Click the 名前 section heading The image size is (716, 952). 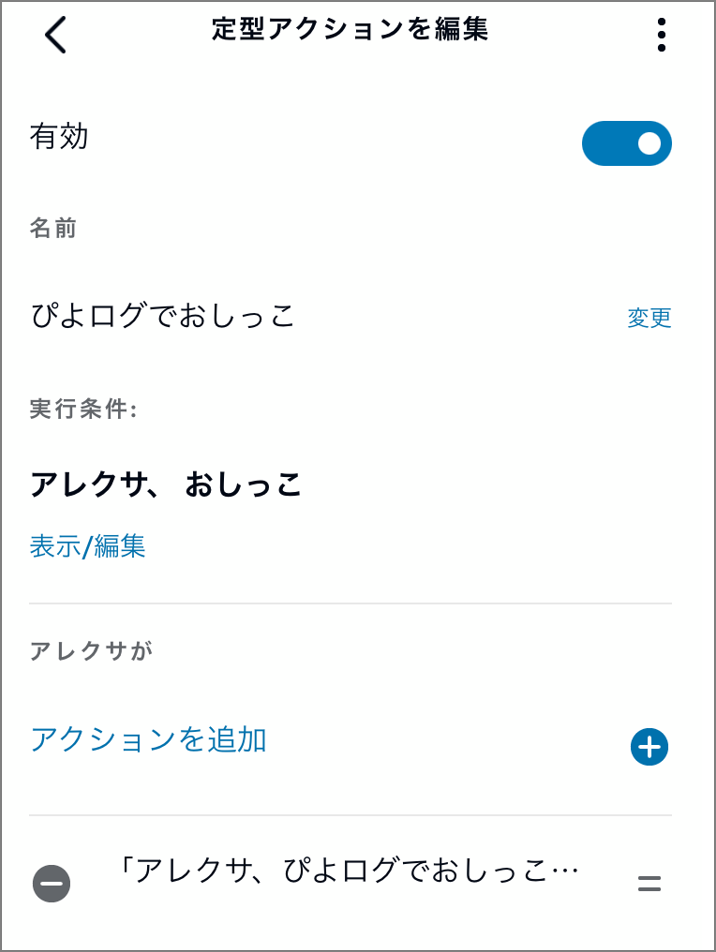tap(54, 229)
